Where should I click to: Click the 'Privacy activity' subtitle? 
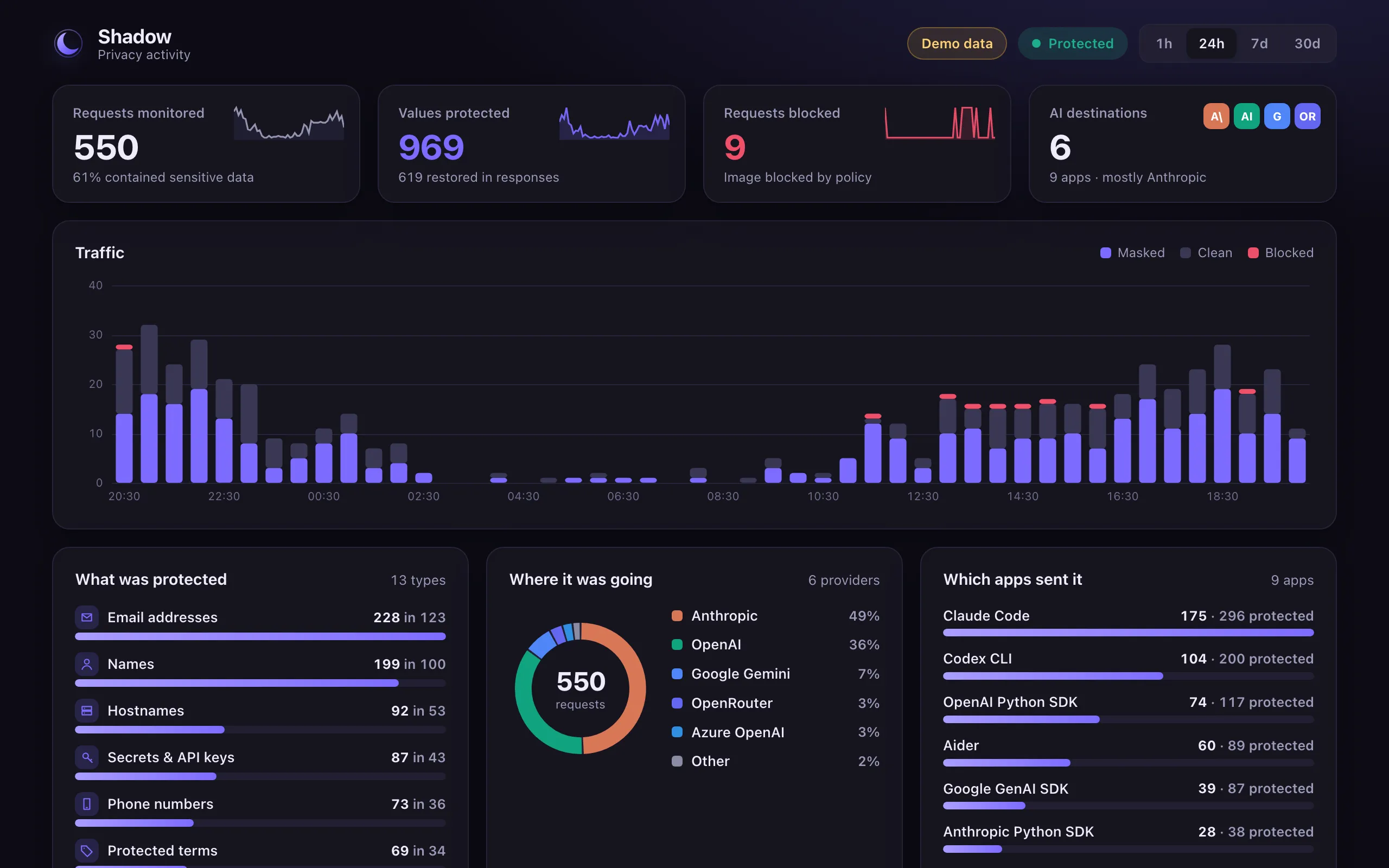point(144,55)
